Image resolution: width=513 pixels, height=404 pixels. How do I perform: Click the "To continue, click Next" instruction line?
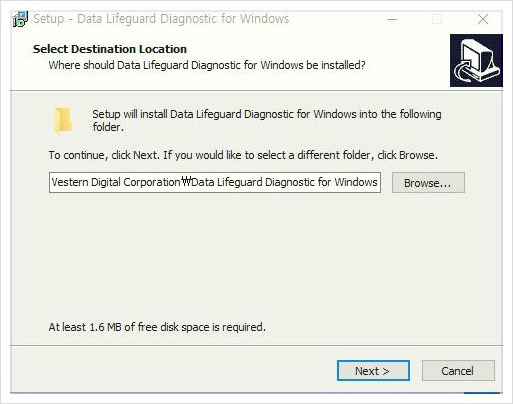tap(243, 155)
